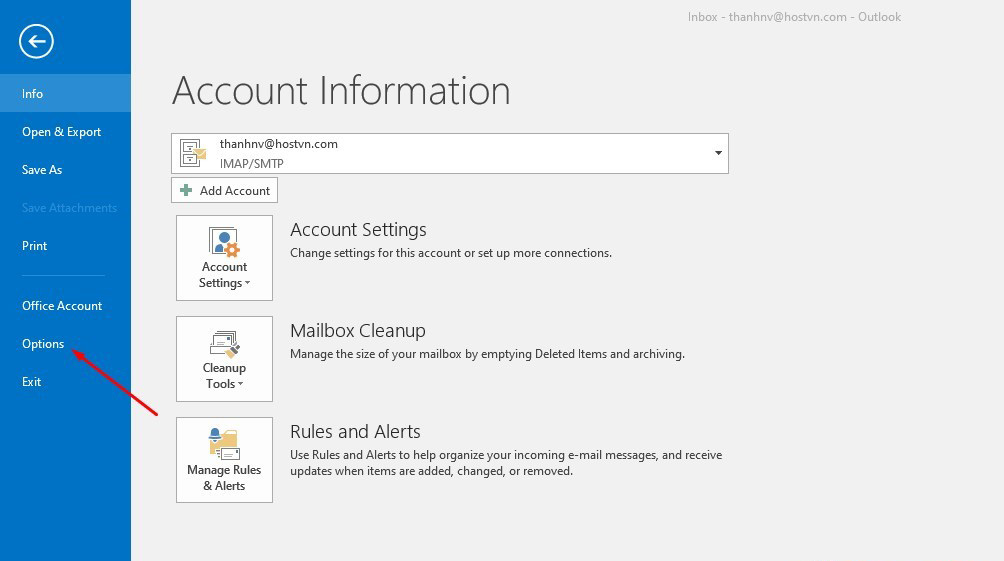Choose Save As from the sidebar
The height and width of the screenshot is (561, 1004).
[42, 169]
